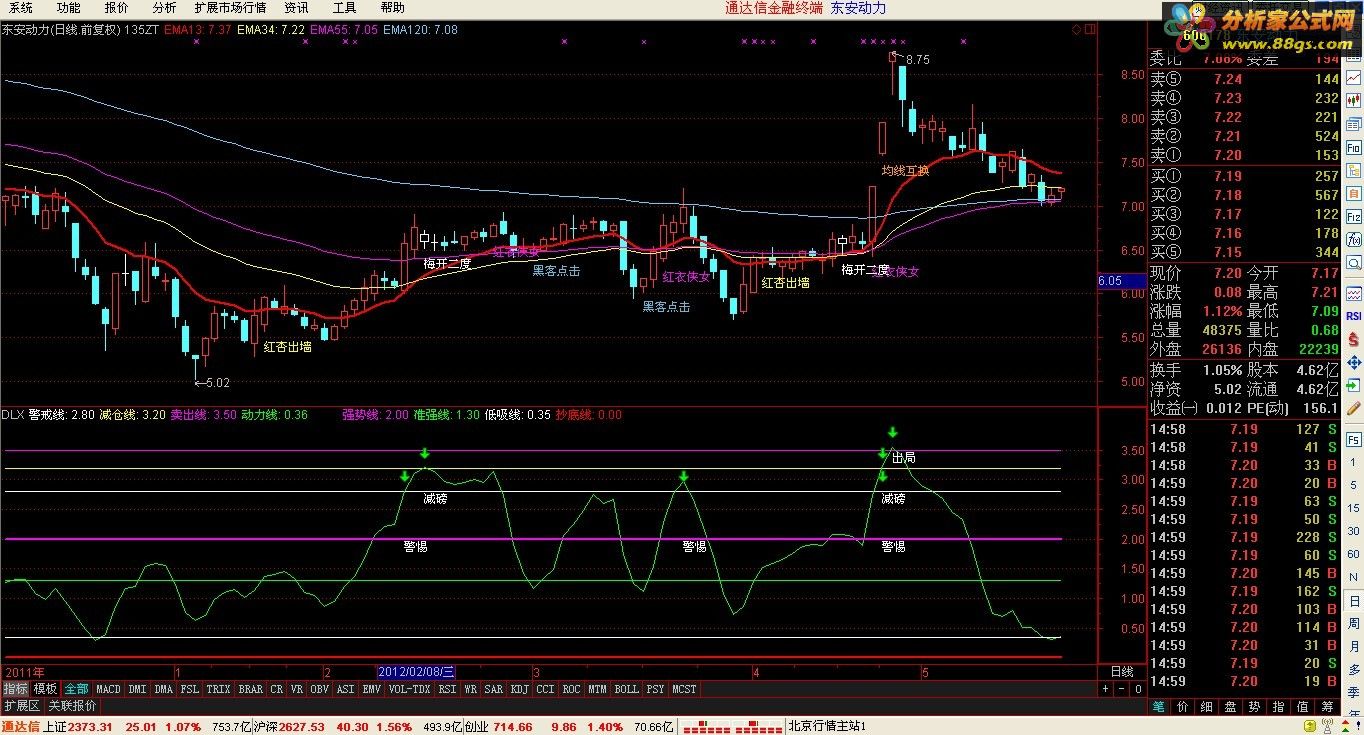Click the 买① bid price 7.19 row
This screenshot has height=735, width=1364.
[x=1244, y=176]
